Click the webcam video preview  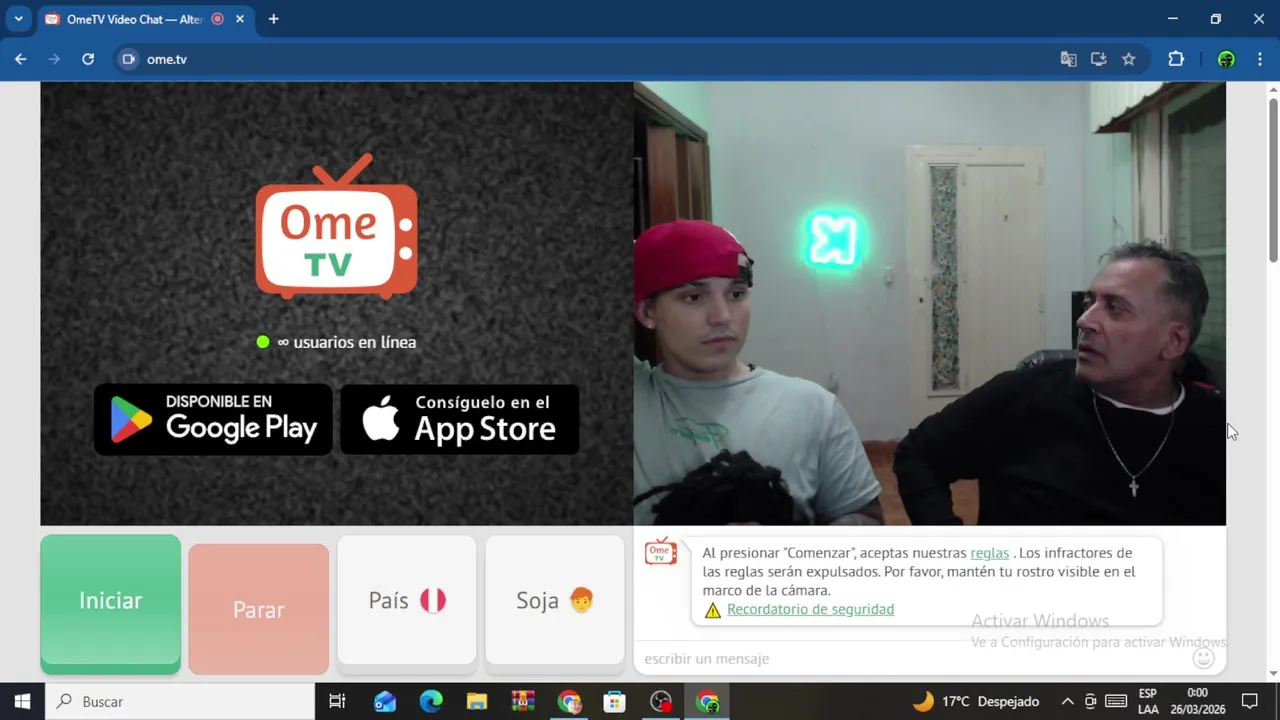click(x=930, y=303)
